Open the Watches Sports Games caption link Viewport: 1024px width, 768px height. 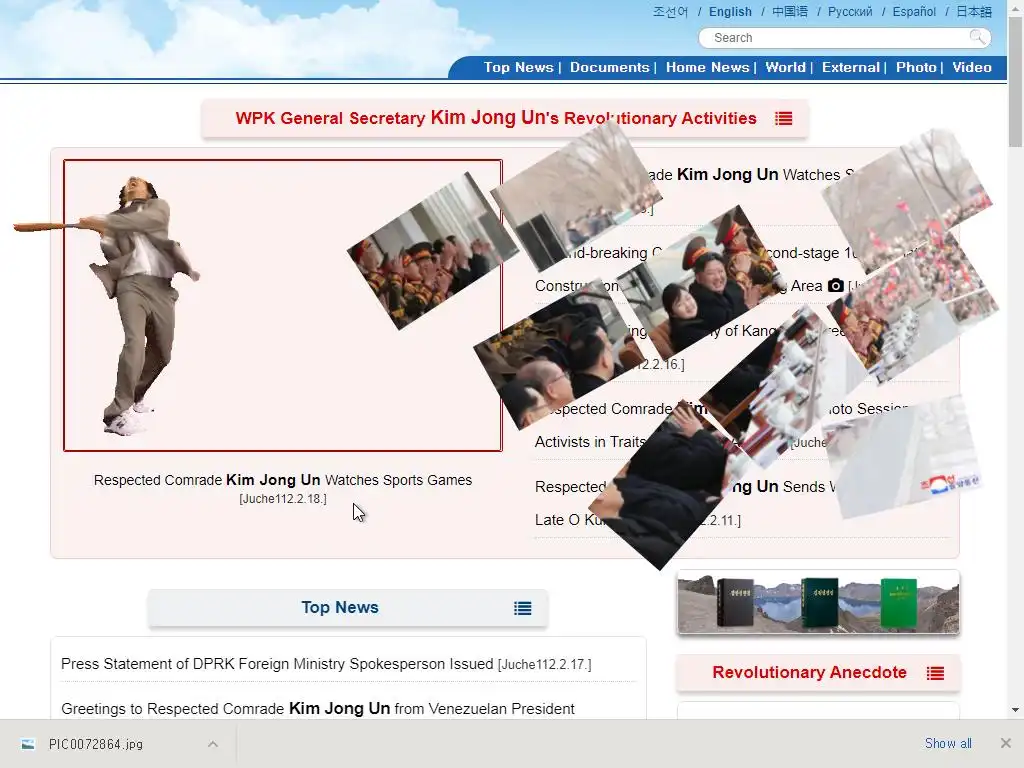(283, 480)
